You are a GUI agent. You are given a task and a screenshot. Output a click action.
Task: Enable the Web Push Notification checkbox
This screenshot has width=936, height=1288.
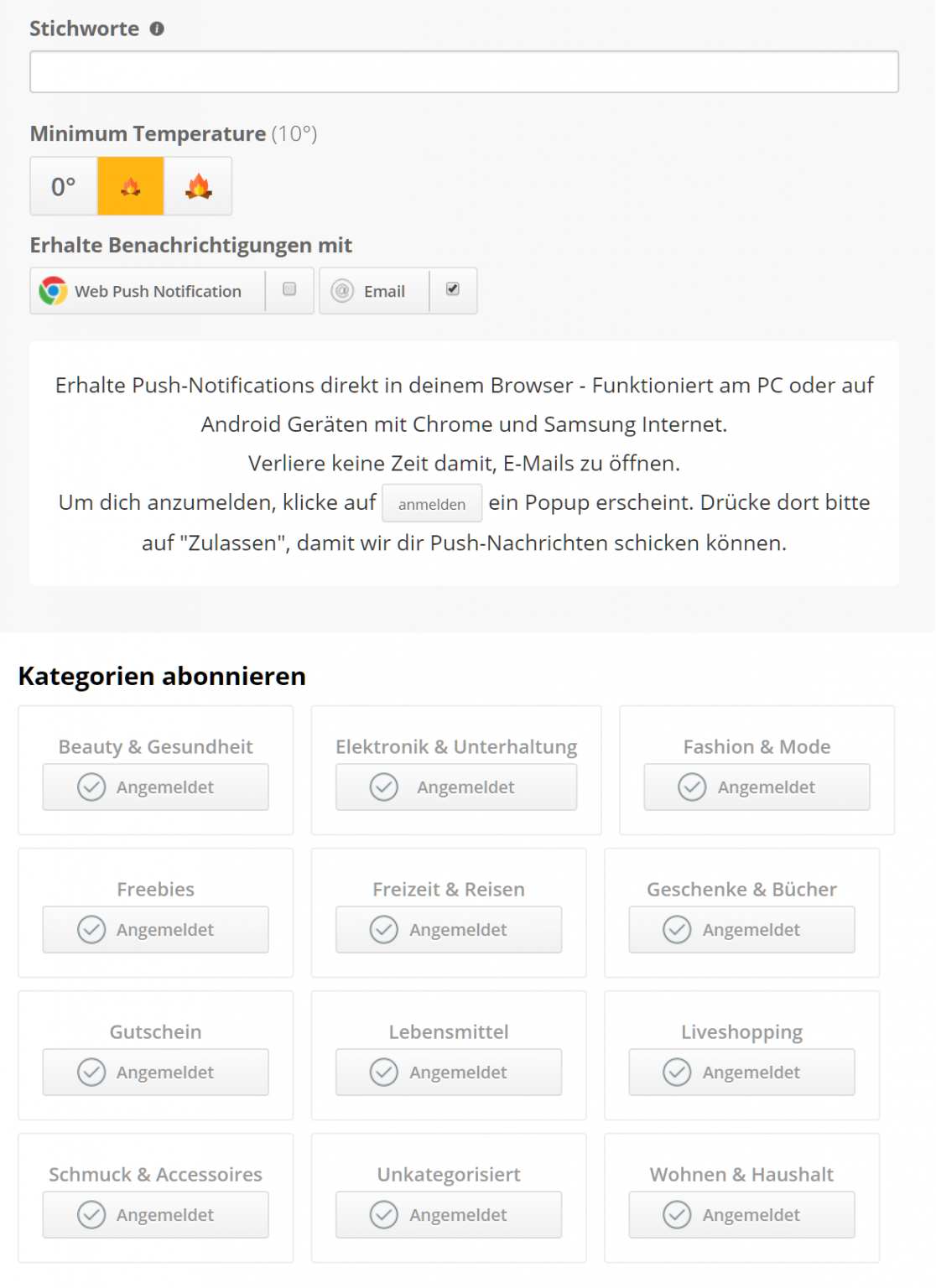pos(289,289)
